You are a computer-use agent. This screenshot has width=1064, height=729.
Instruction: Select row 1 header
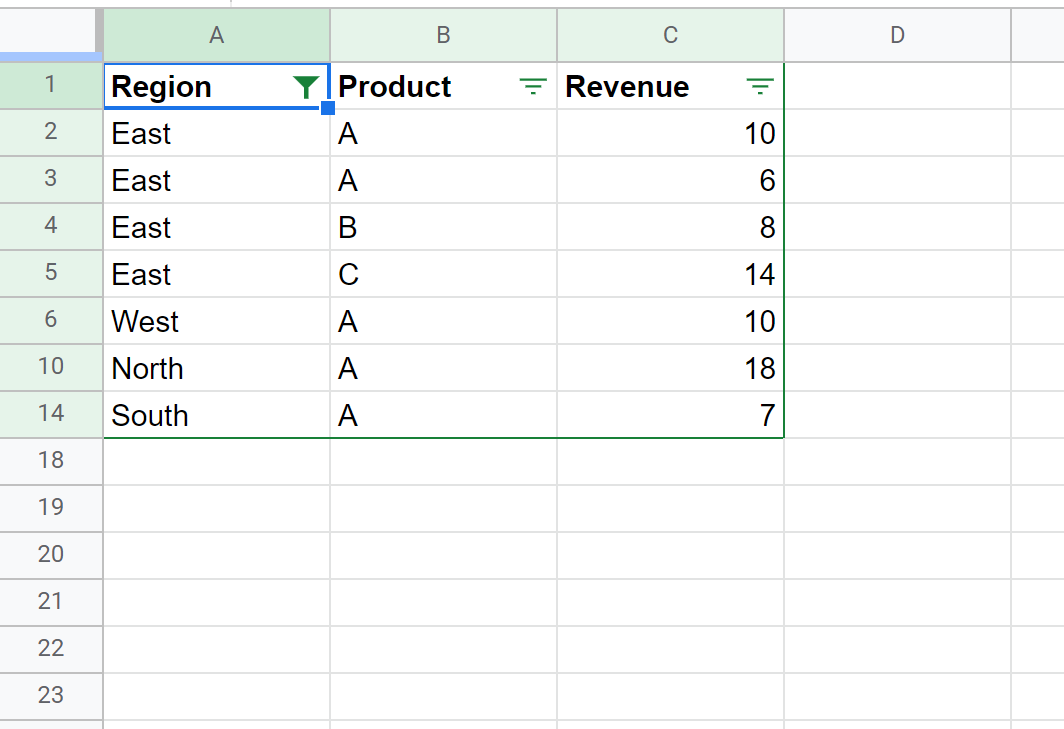50,85
